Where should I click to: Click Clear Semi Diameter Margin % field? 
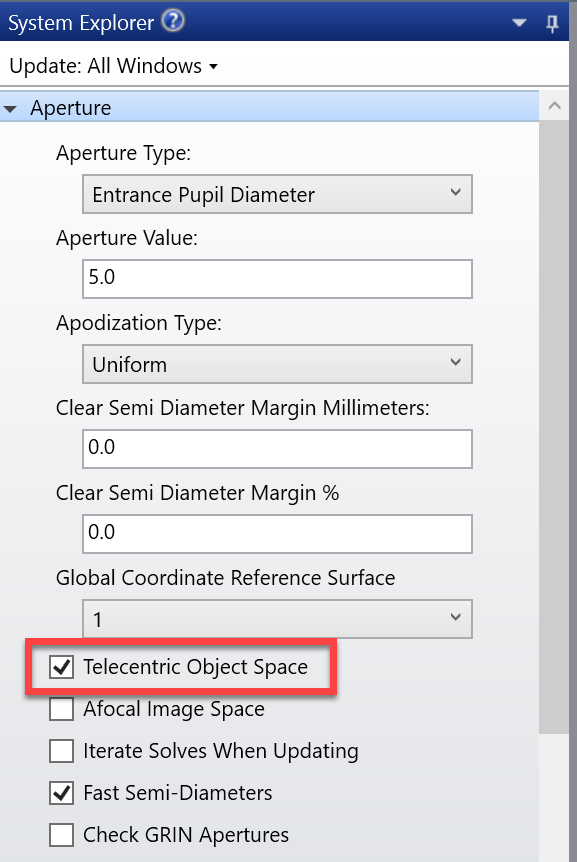[277, 534]
